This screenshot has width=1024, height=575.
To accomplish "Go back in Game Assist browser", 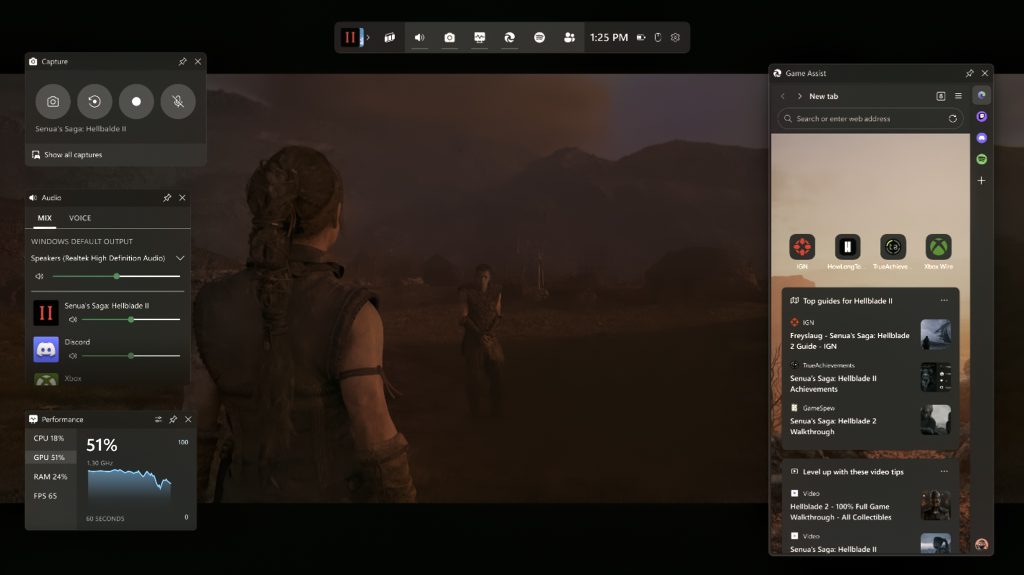I will point(783,96).
